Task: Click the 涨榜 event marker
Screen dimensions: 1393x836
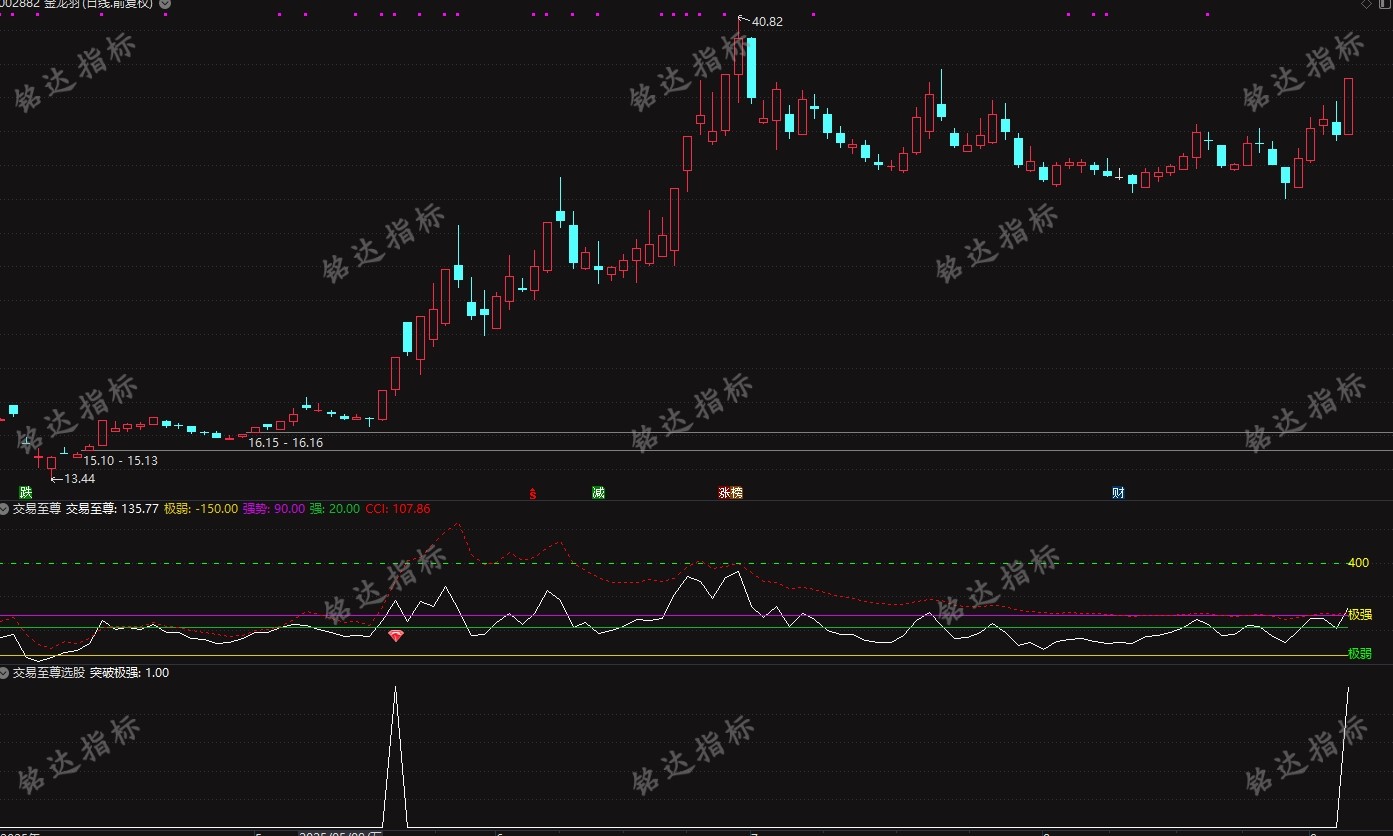Action: tap(731, 492)
